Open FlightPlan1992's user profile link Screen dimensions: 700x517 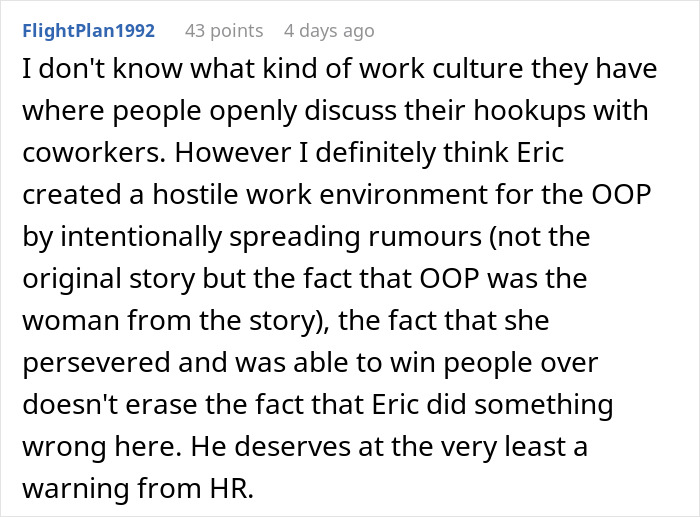point(88,31)
